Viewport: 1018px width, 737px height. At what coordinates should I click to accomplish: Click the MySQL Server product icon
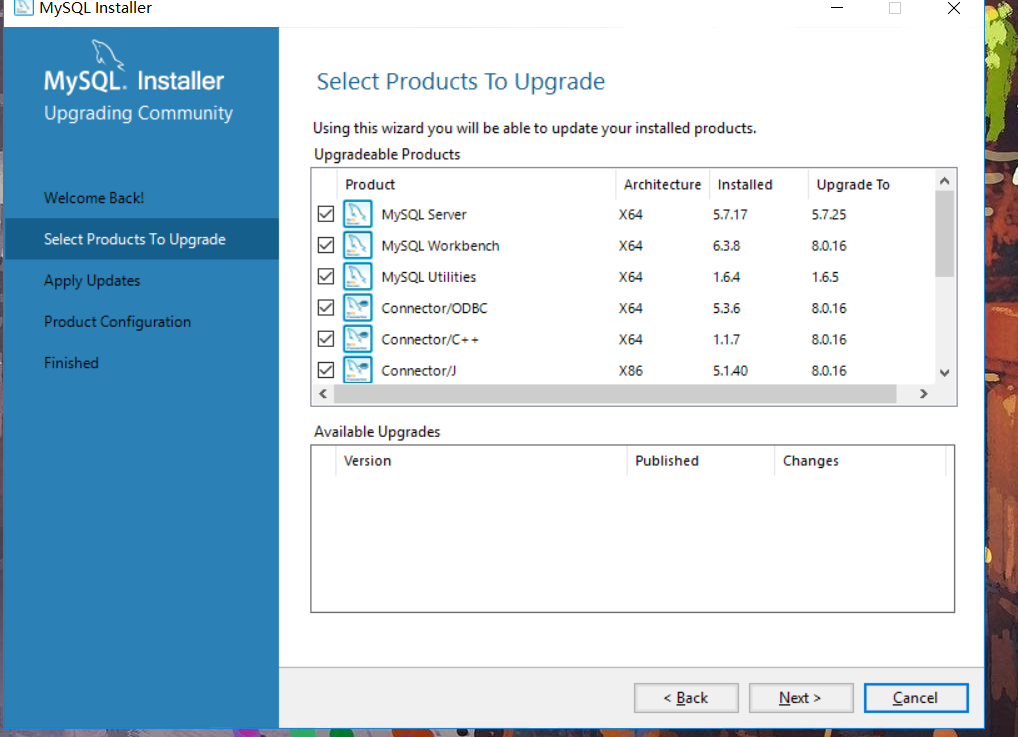click(x=357, y=214)
